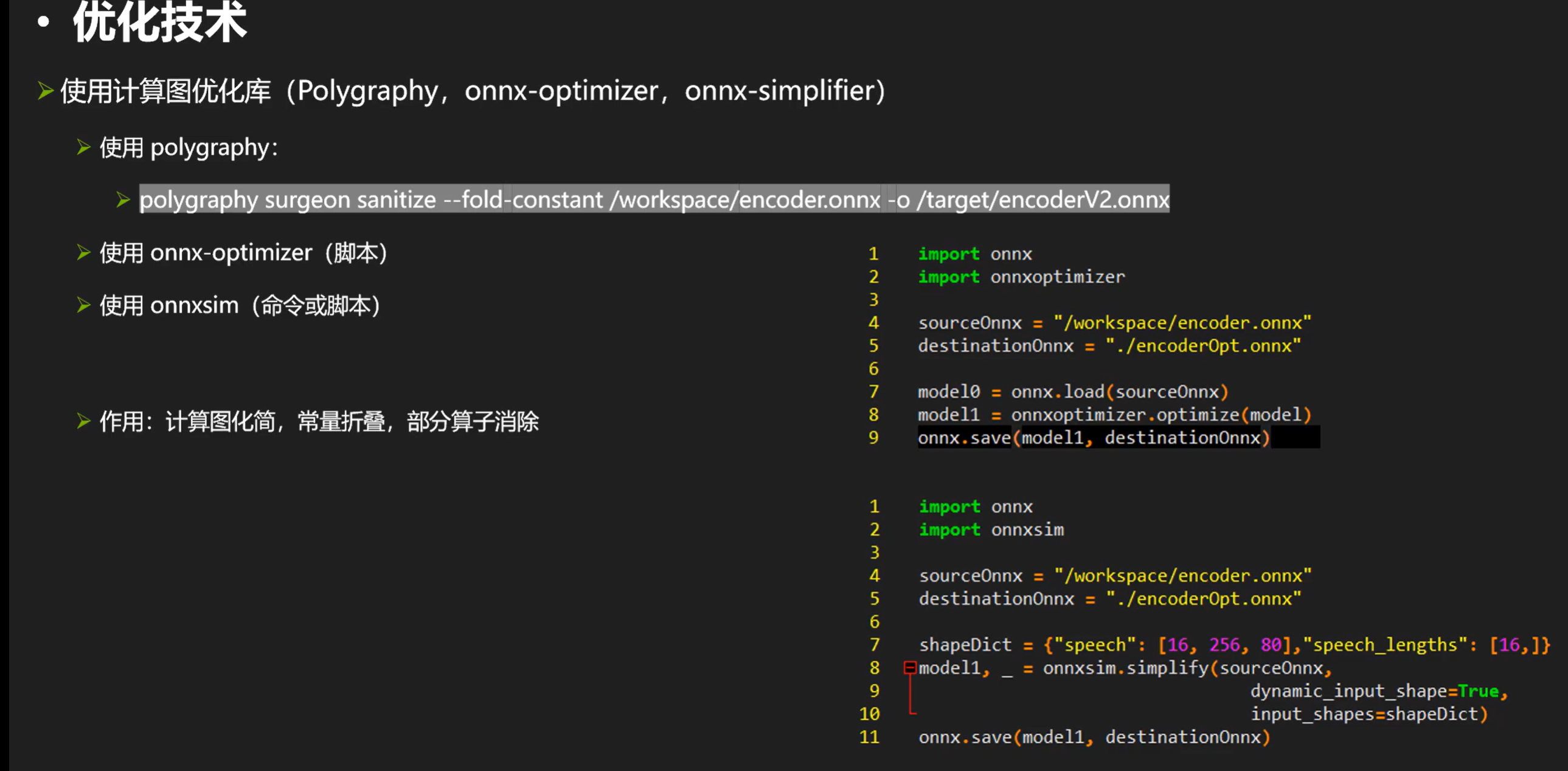Viewport: 1568px width, 771px height.
Task: Click the bullet 使用 polygraphy:
Action: click(189, 148)
